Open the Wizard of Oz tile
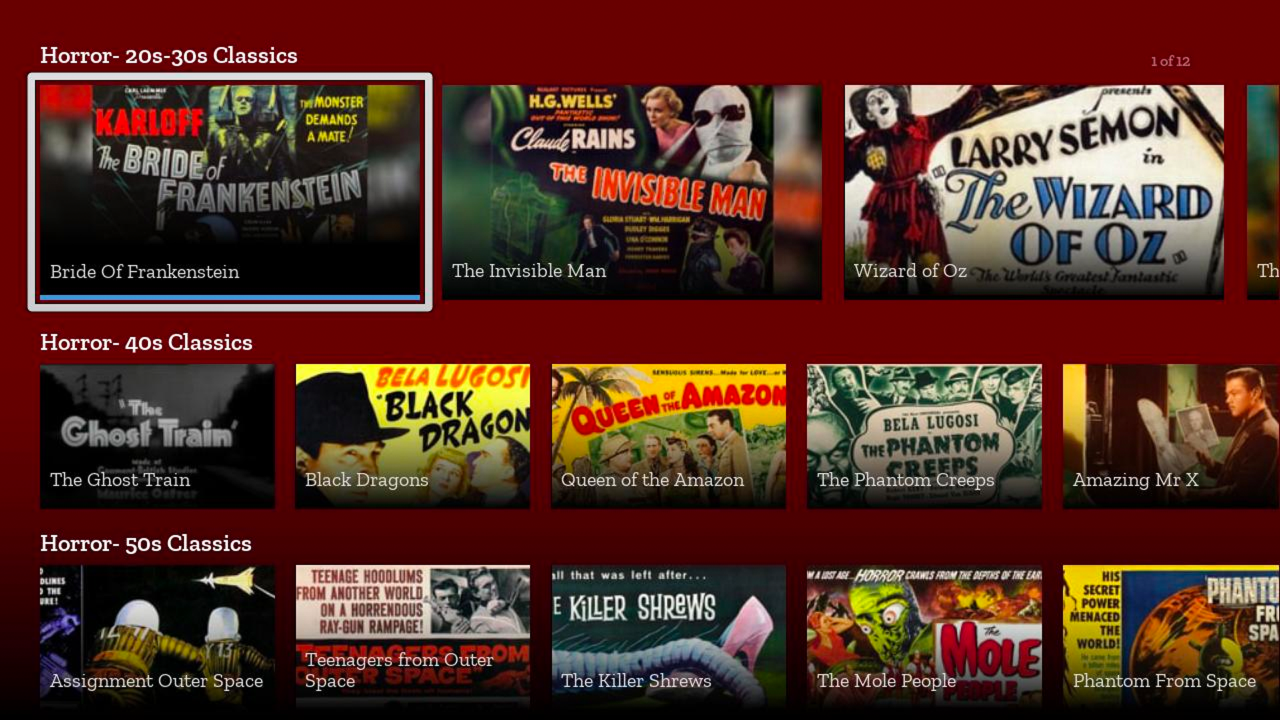This screenshot has height=720, width=1280. coord(1034,192)
